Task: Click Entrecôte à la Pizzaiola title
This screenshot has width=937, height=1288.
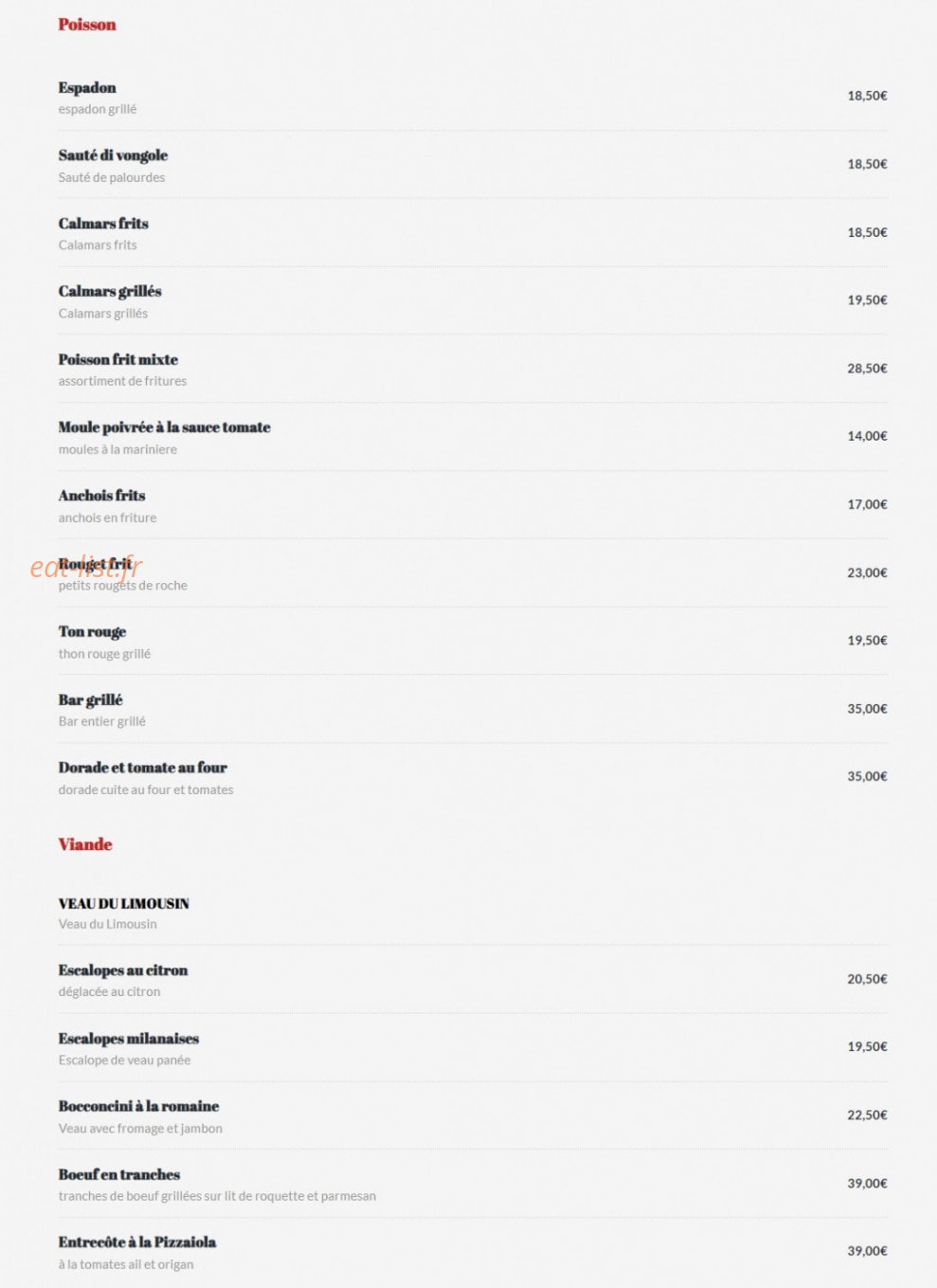Action: click(x=137, y=1243)
